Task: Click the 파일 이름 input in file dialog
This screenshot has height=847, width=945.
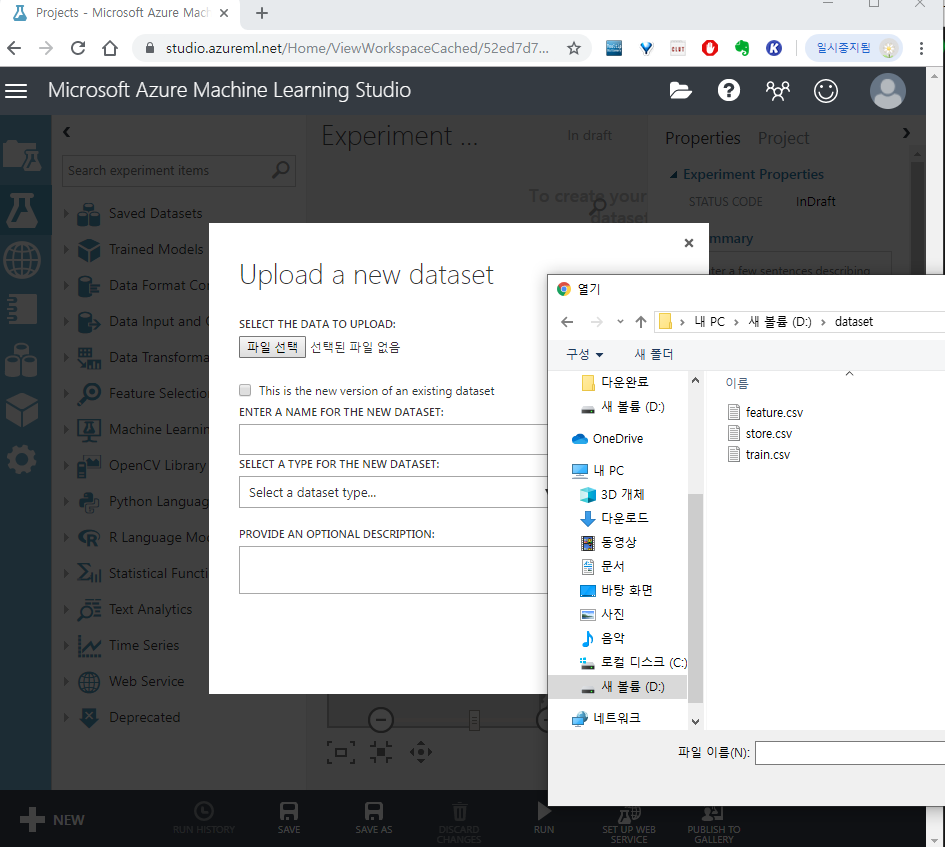Action: tap(850, 753)
